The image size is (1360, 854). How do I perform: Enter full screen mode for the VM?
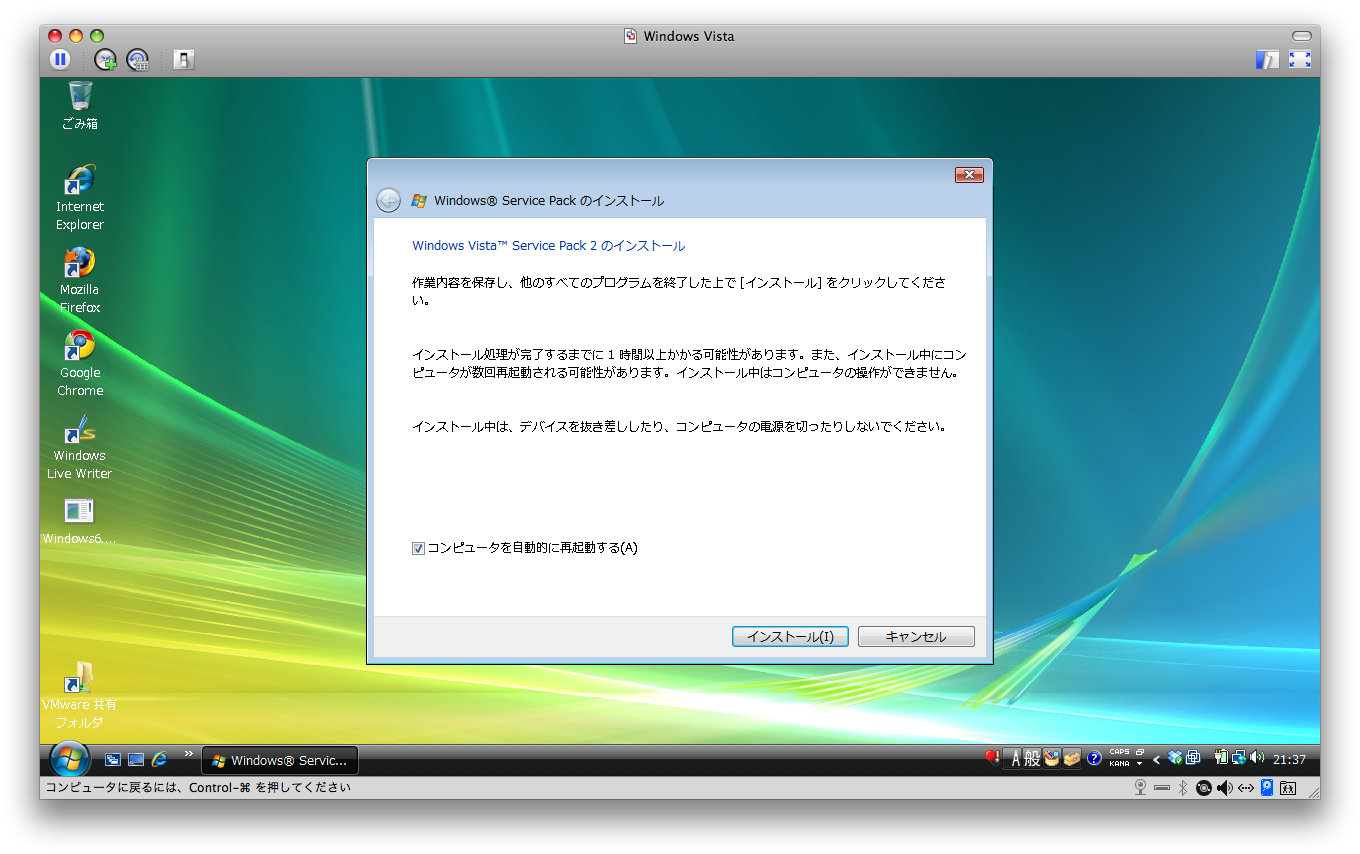(x=1299, y=59)
